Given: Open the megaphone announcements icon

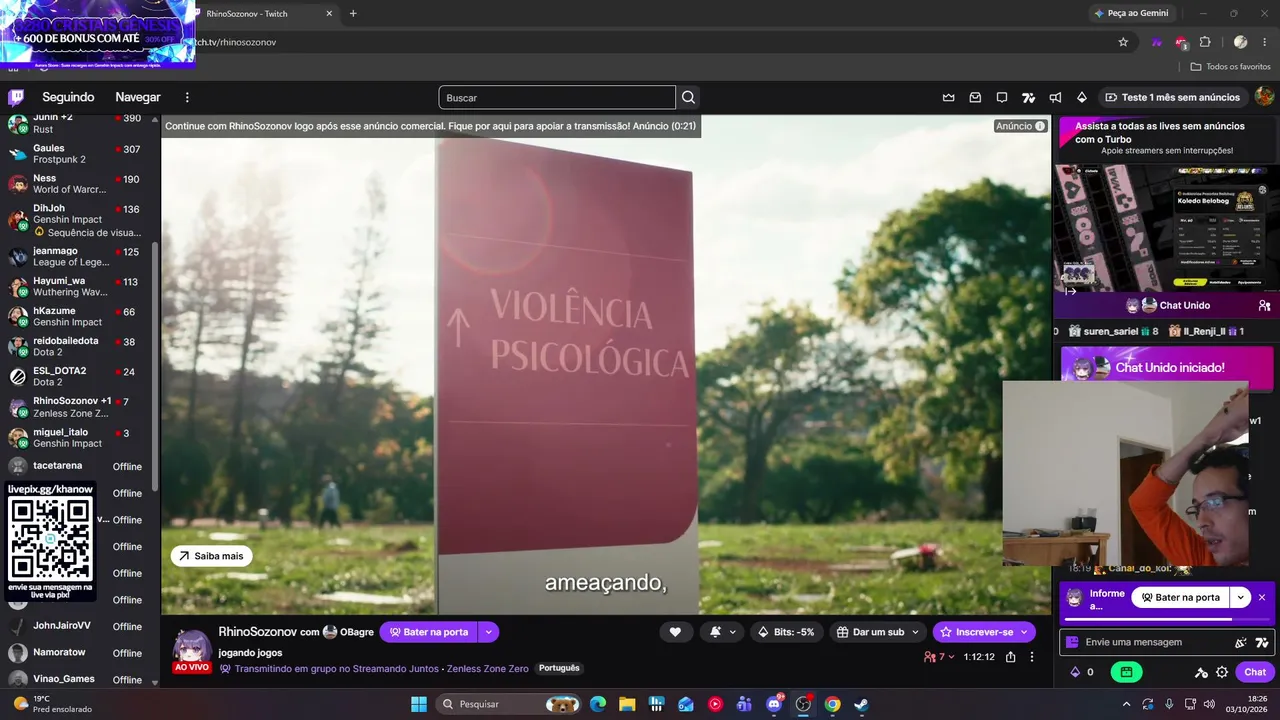Looking at the screenshot, I should tap(1055, 97).
